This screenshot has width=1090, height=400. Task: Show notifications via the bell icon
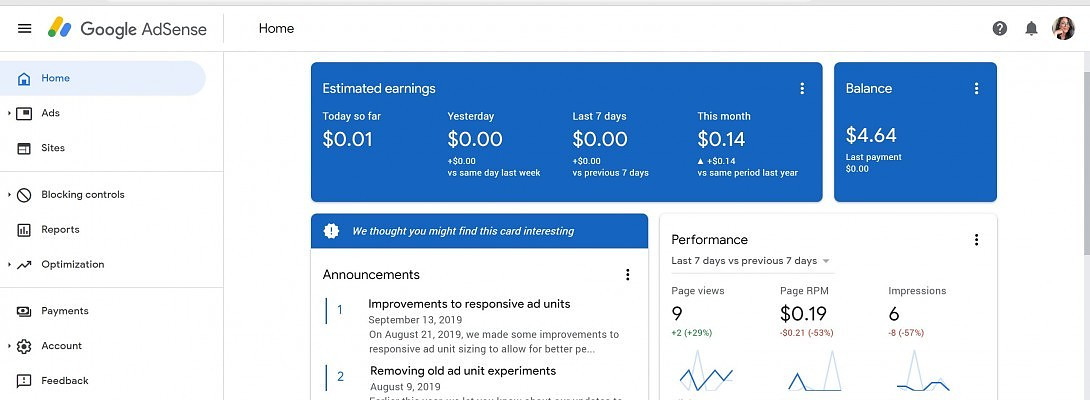click(x=1031, y=28)
